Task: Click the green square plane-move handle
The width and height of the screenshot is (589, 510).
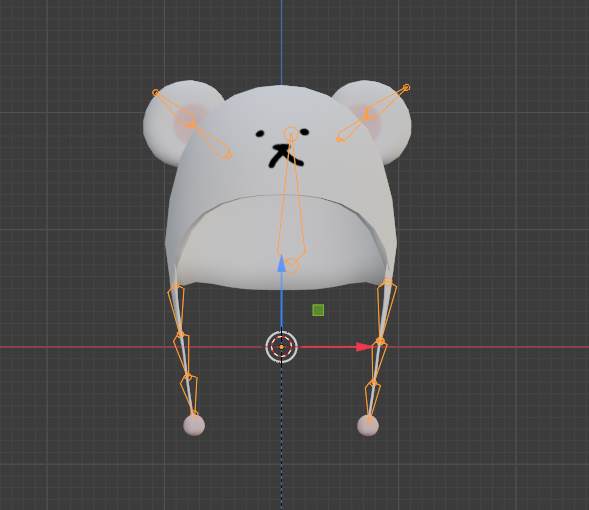Action: (318, 310)
